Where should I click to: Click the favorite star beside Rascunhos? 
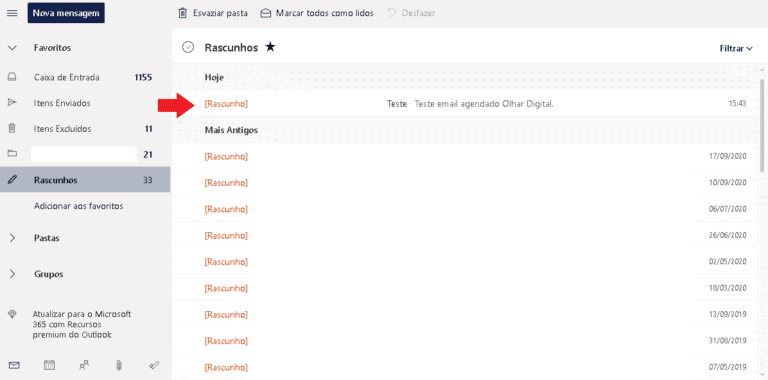[x=270, y=47]
